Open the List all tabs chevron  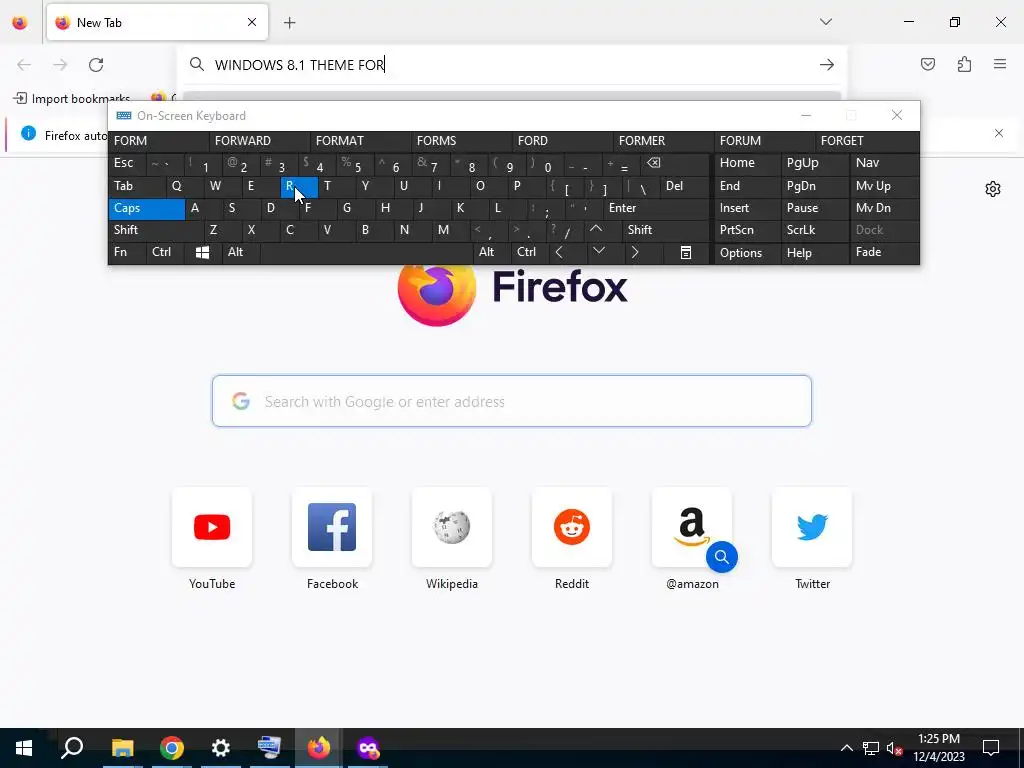pos(825,22)
